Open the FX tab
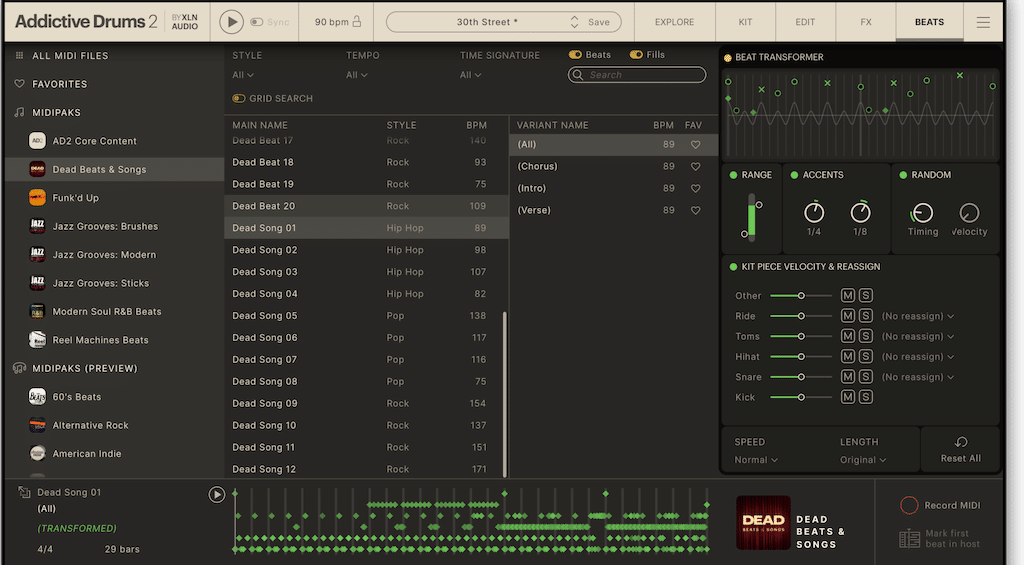The height and width of the screenshot is (565, 1024). click(x=866, y=22)
